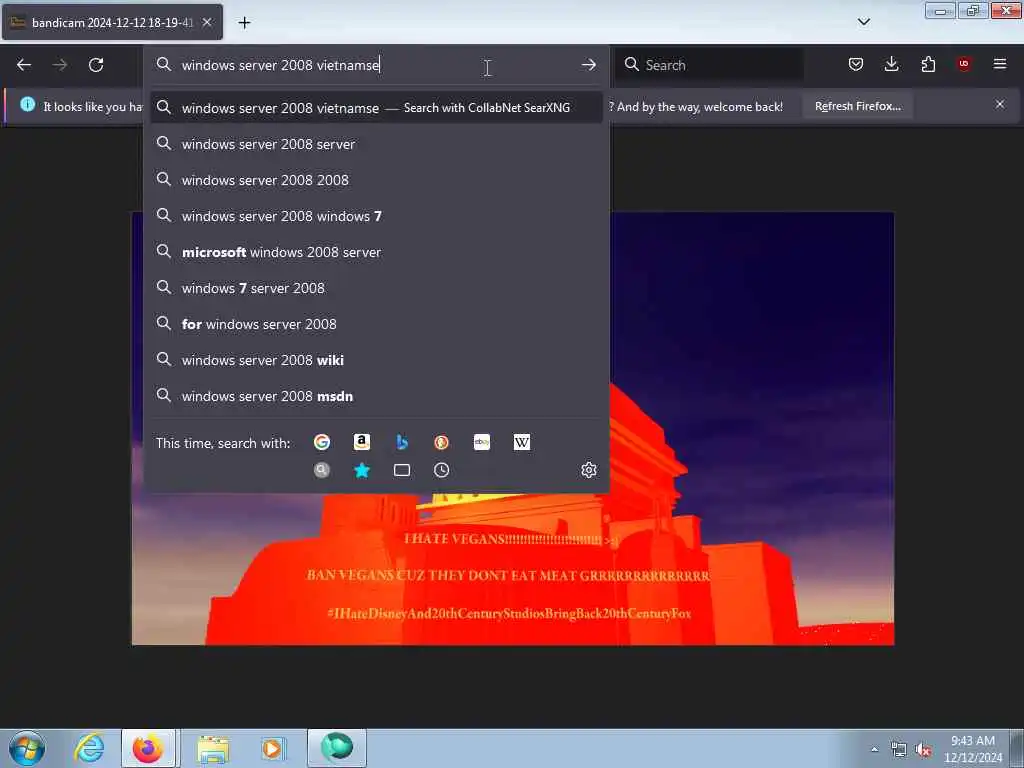Select suggestion for windows server 2008
Viewport: 1024px width, 768px height.
(x=376, y=324)
